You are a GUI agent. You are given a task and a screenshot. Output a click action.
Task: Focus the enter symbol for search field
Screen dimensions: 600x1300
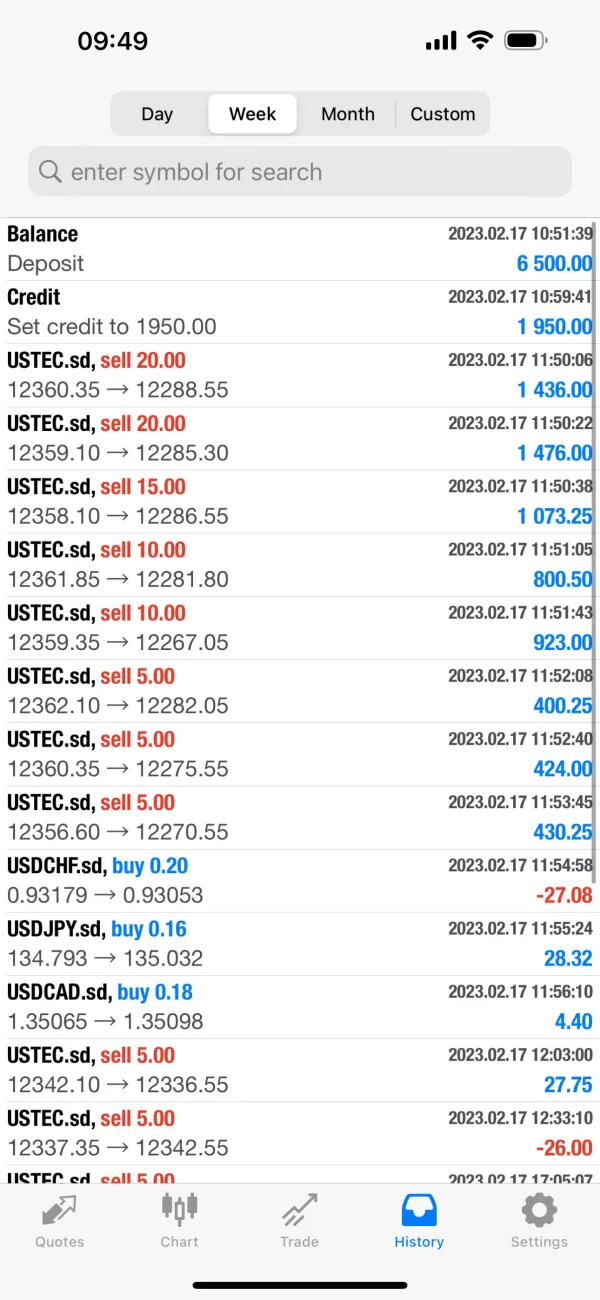click(x=310, y=172)
